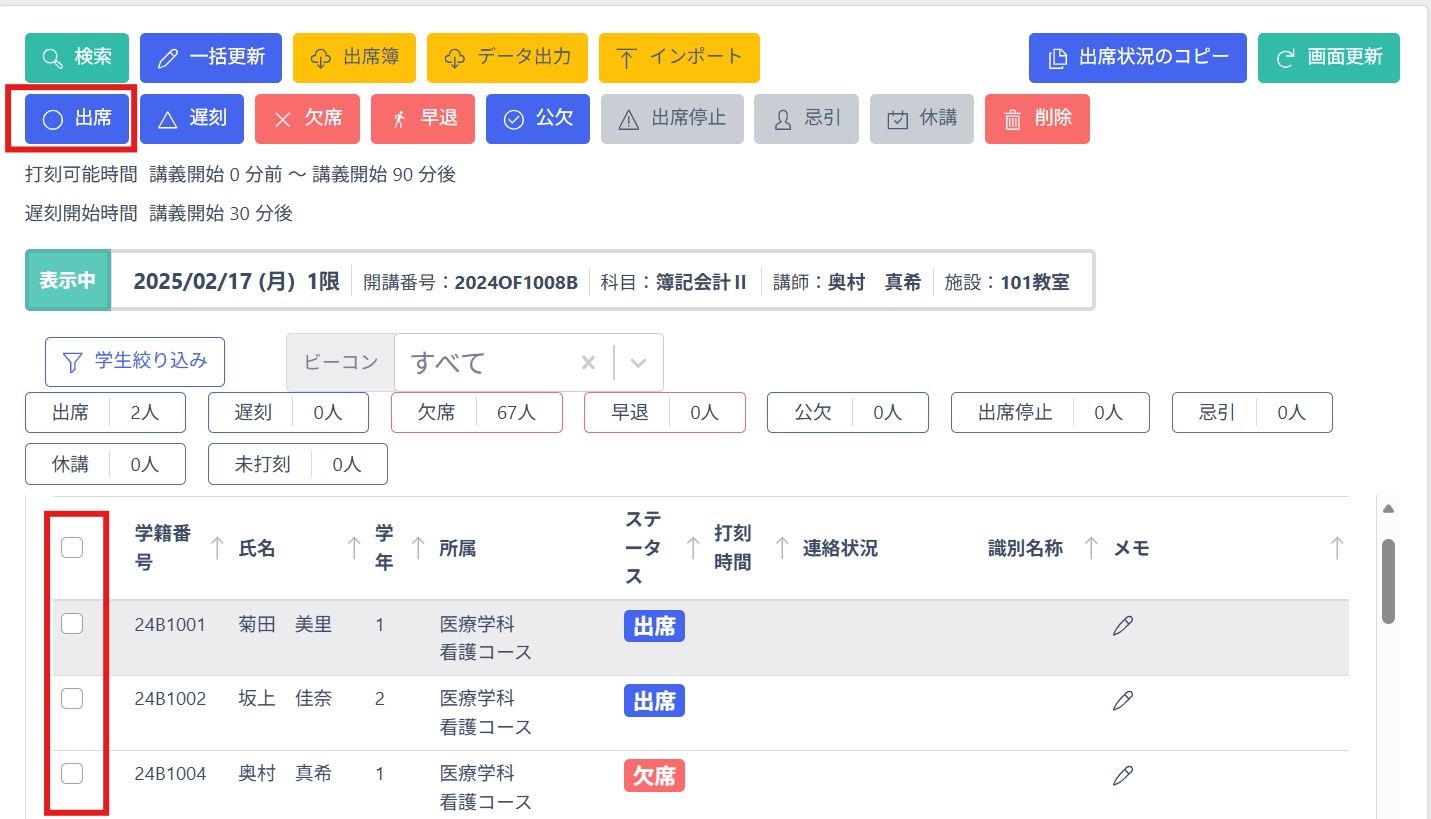Click the pencil memo icon for 菊田 美里
Viewport: 1431px width, 819px height.
tap(1123, 626)
